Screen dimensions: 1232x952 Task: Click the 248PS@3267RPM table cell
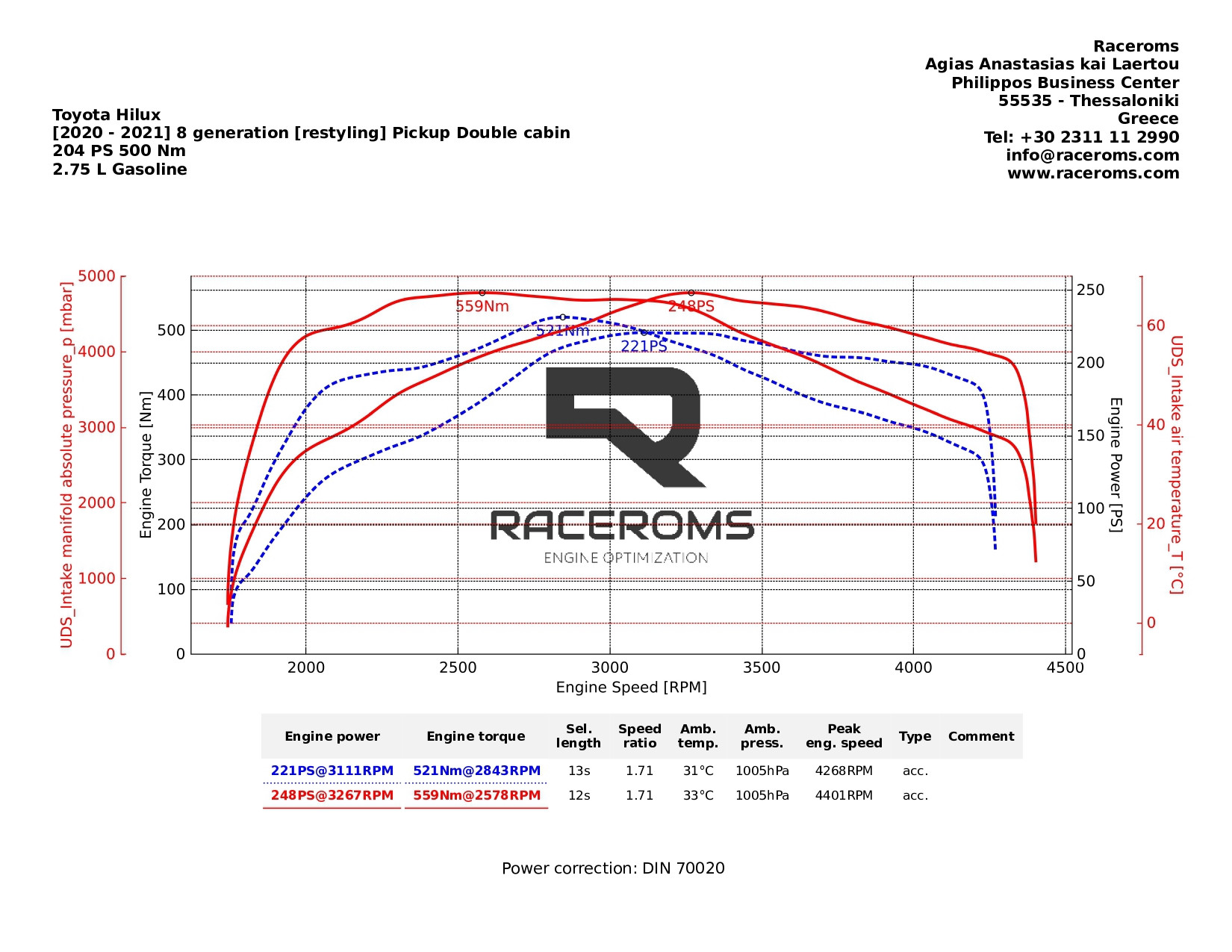(x=332, y=795)
